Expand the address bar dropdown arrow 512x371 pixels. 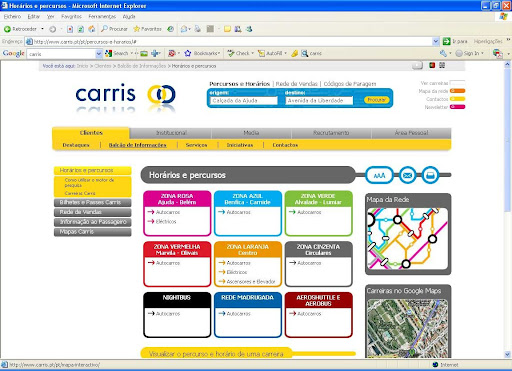coord(435,42)
